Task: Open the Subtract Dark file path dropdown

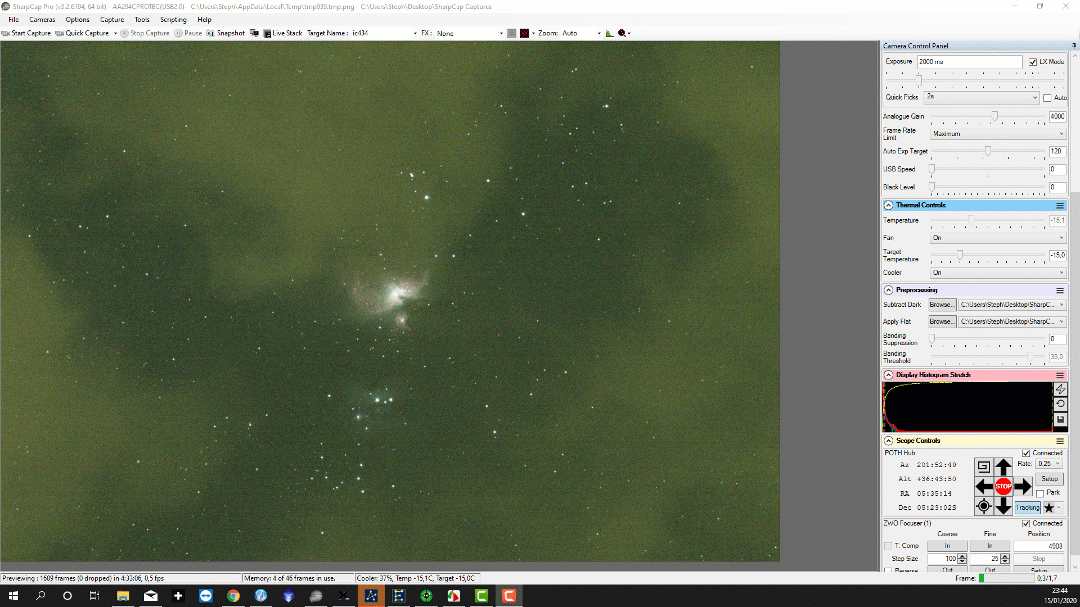Action: click(1012, 305)
